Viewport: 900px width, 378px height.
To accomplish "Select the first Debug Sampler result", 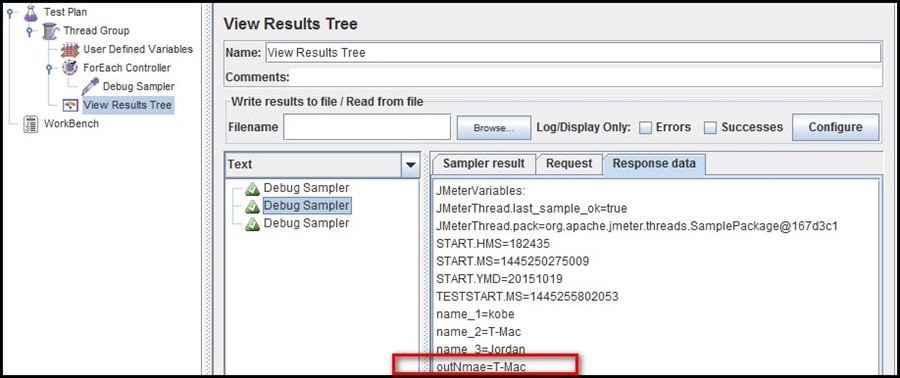I will (x=306, y=188).
